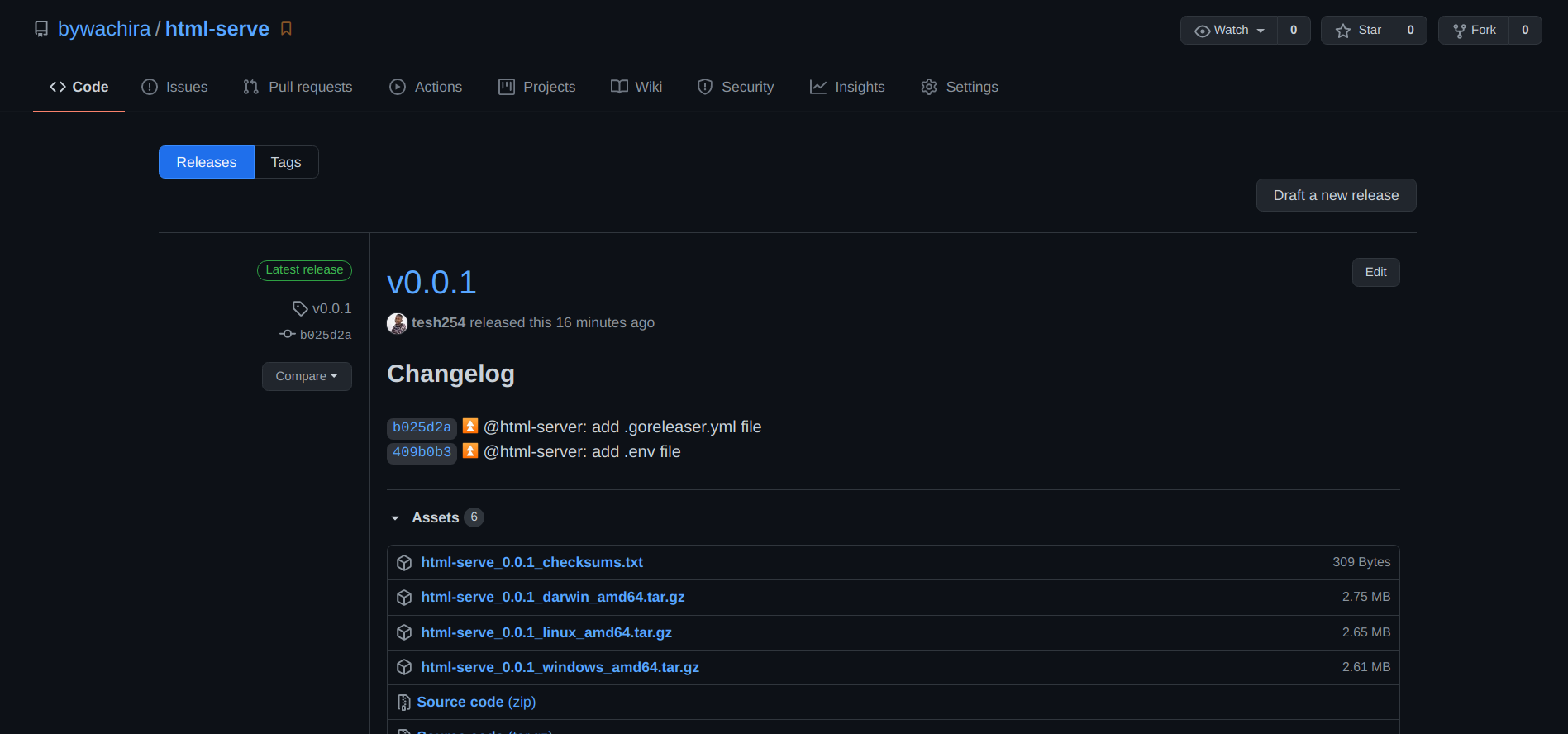View the Insights tab
The width and height of the screenshot is (1568, 734).
pos(847,87)
